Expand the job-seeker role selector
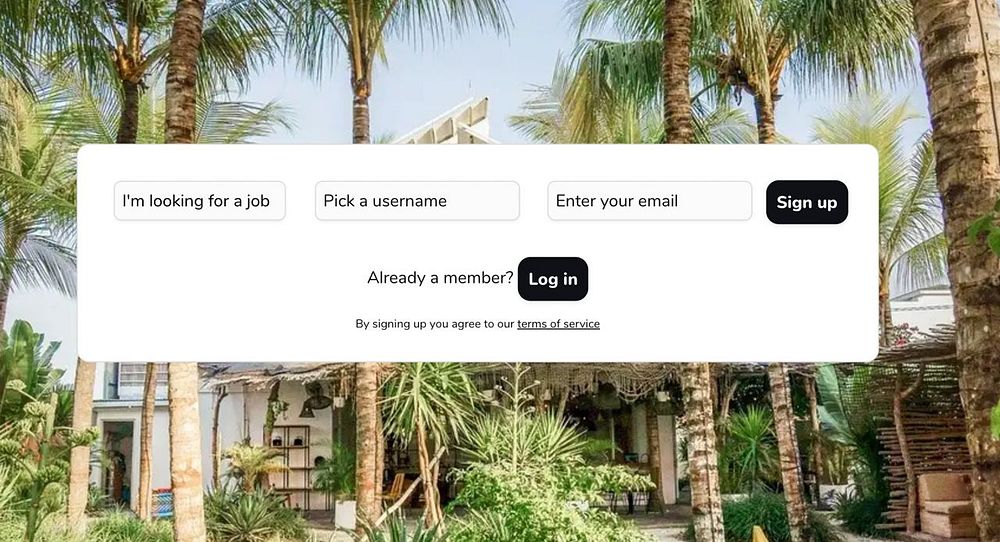The width and height of the screenshot is (1000, 542). click(x=200, y=201)
